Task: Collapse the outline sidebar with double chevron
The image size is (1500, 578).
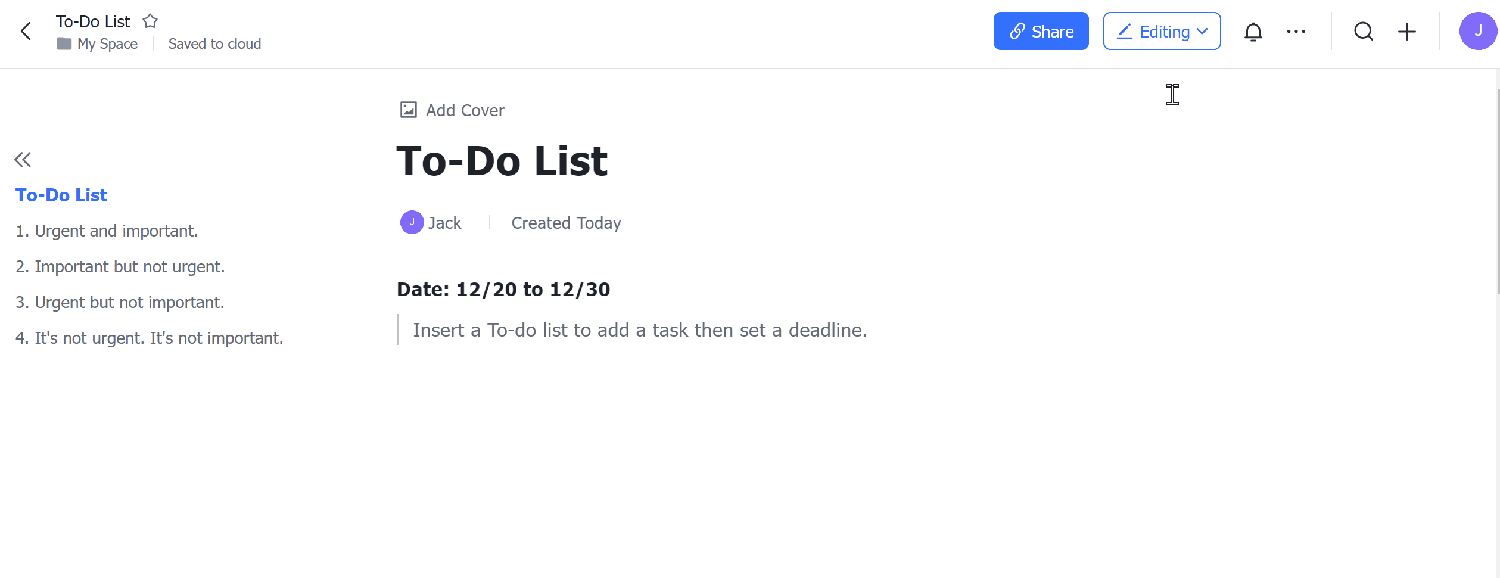Action: coord(22,160)
